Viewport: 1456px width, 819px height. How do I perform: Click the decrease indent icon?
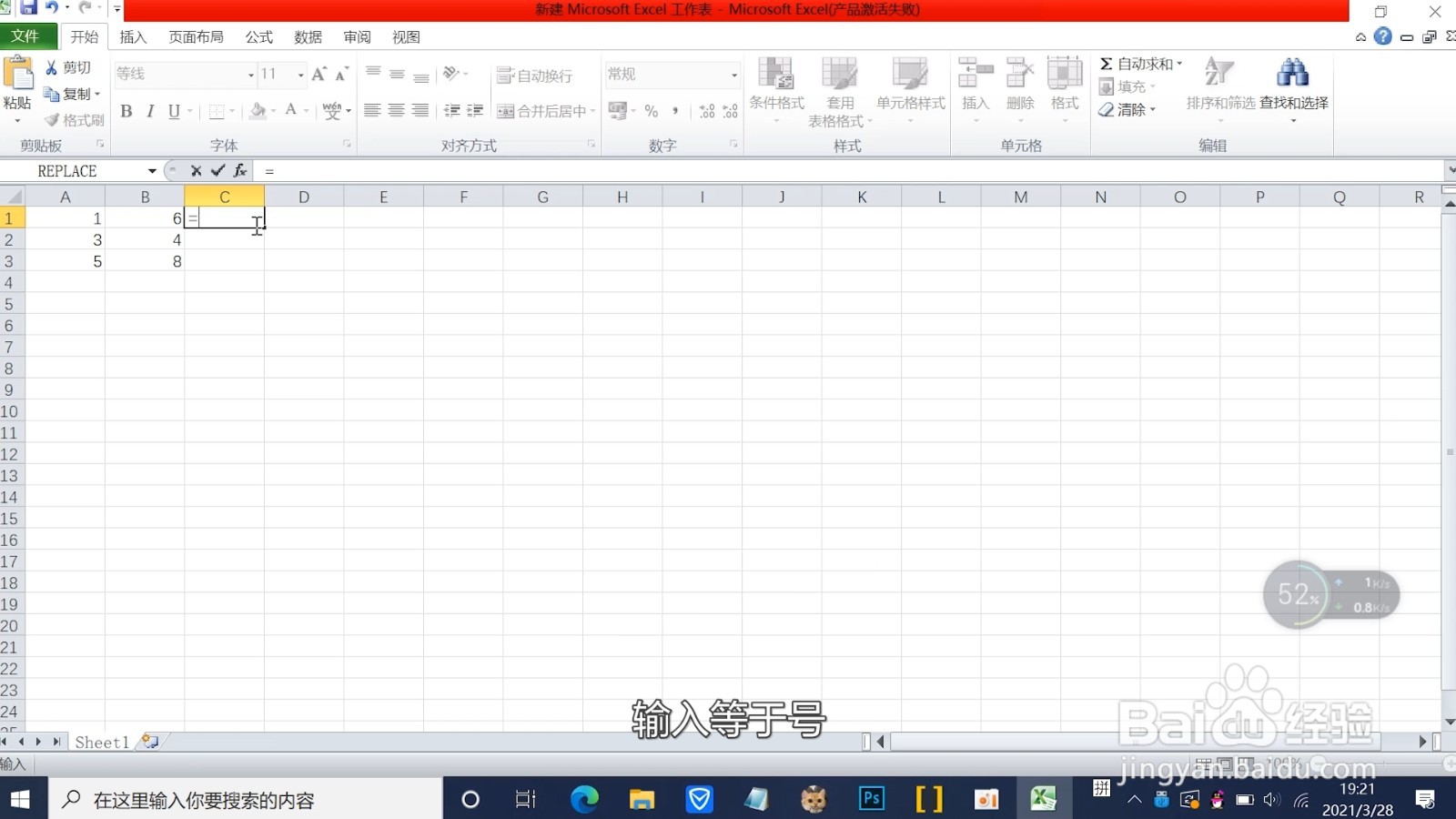point(451,110)
